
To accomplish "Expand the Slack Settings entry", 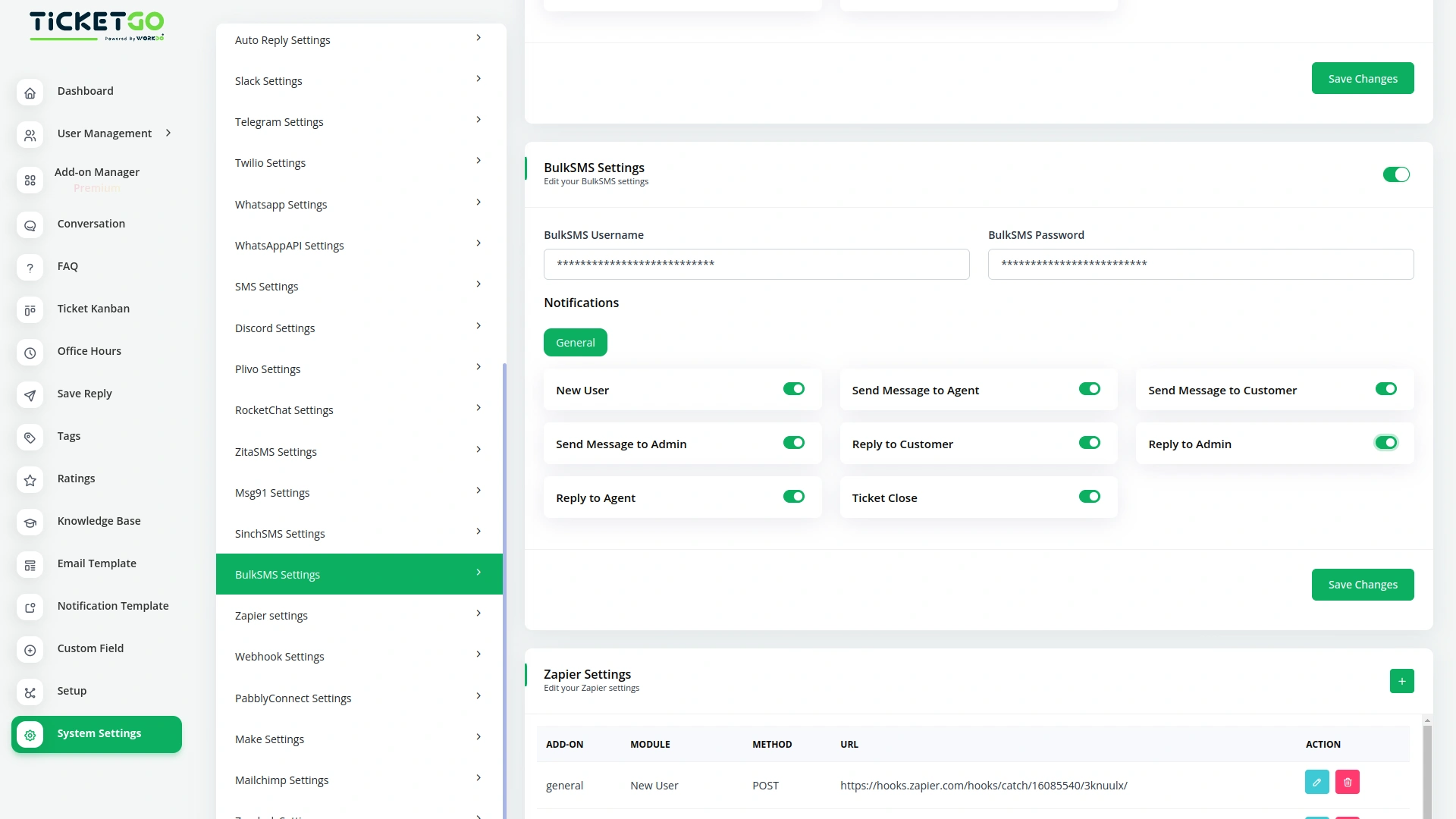I will pyautogui.click(x=358, y=80).
